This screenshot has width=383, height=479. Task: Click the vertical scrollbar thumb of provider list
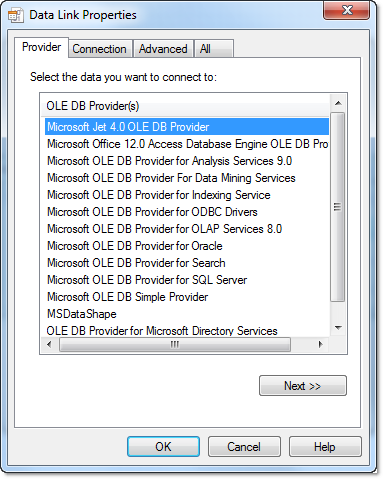point(338,207)
